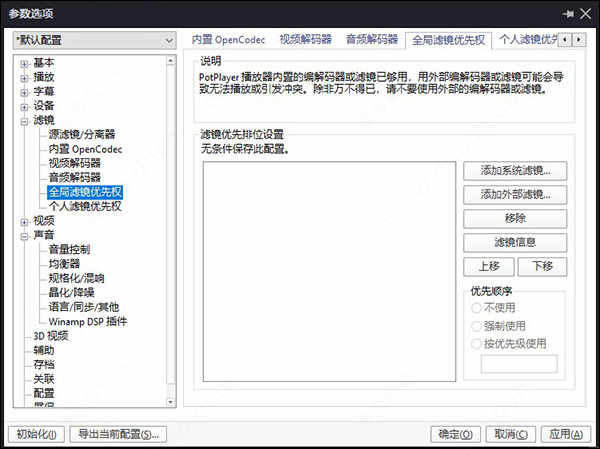The width and height of the screenshot is (600, 449).
Task: Select 源滤镜/分离器 in the tree
Action: 82,134
